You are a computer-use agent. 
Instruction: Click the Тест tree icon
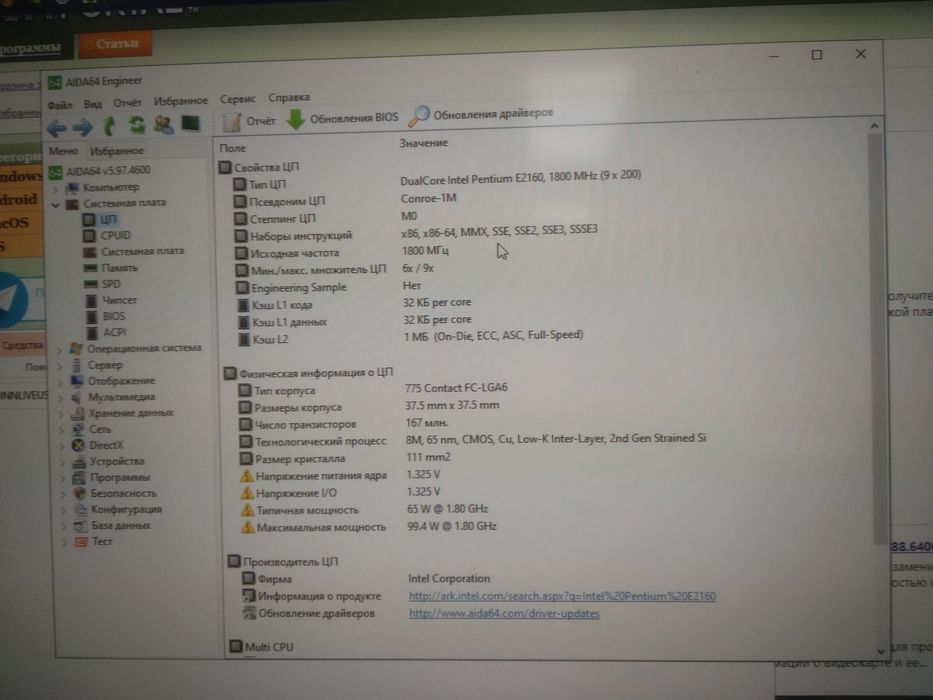pyautogui.click(x=82, y=542)
